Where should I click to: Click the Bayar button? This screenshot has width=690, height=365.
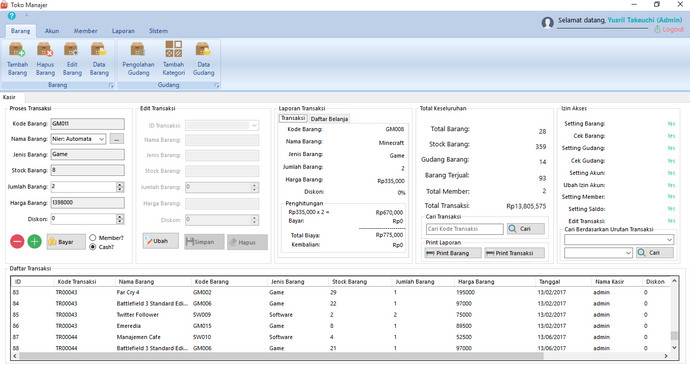pos(66,242)
